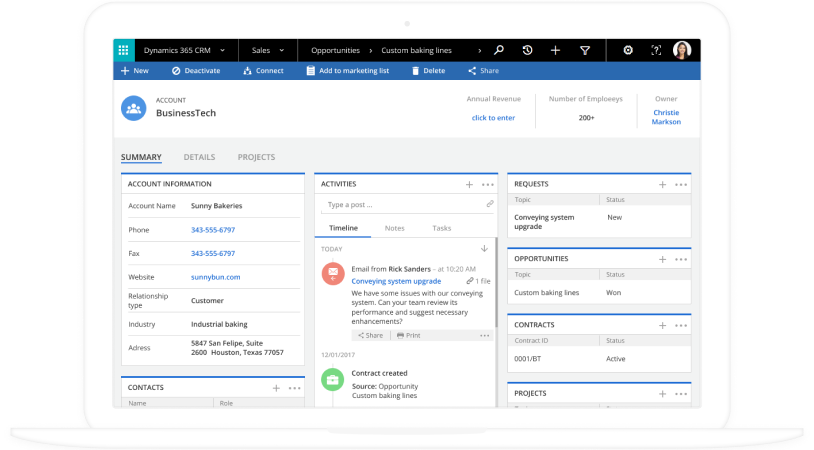The height and width of the screenshot is (450, 814).
Task: Select the Notes tab in Activities
Action: 395,228
